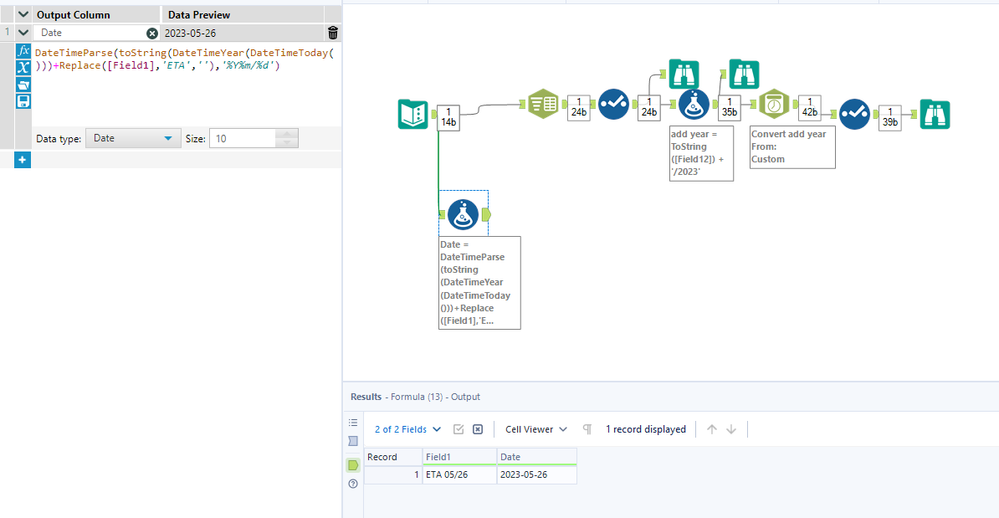Select the second Select tool after 42b
Viewport: 999px width, 518px height.
pos(854,114)
